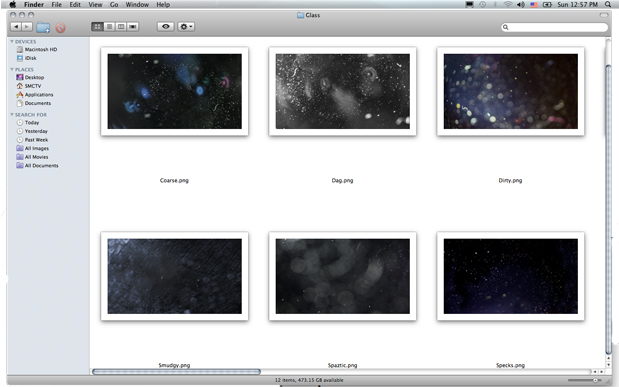Image resolution: width=619 pixels, height=387 pixels.
Task: Click the Forward navigation arrow
Action: (x=27, y=27)
